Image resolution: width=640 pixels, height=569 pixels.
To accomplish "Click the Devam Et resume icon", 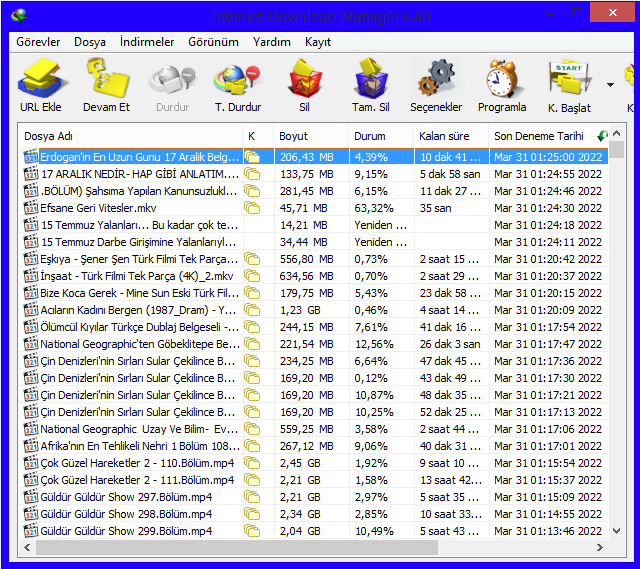I will coord(107,78).
